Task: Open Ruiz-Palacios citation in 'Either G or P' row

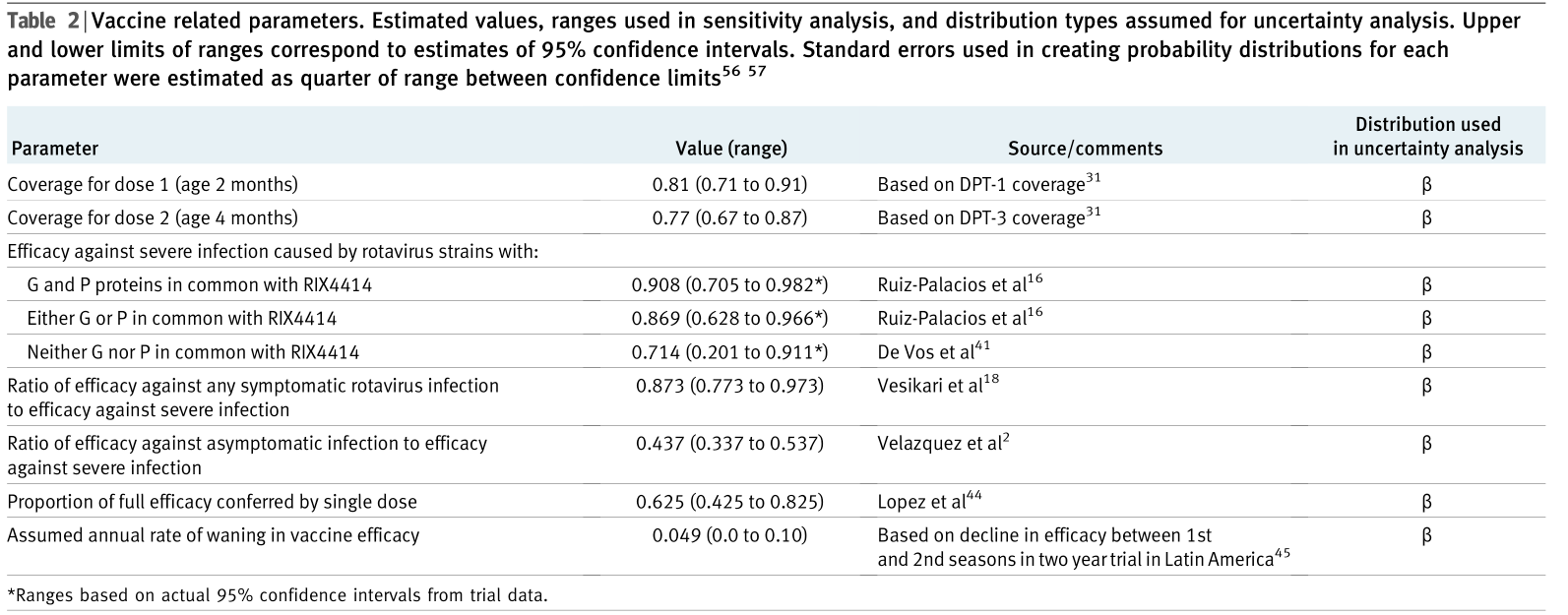Action: (1035, 313)
